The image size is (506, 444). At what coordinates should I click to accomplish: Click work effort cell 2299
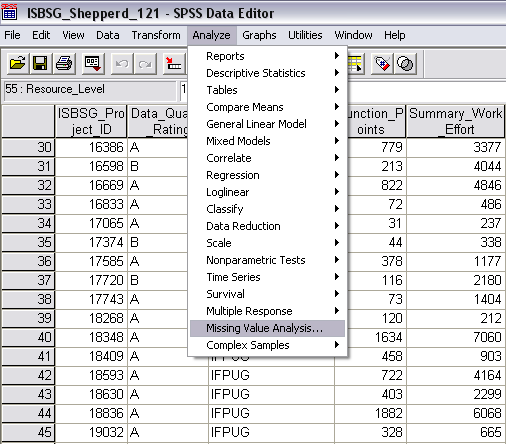(456, 394)
